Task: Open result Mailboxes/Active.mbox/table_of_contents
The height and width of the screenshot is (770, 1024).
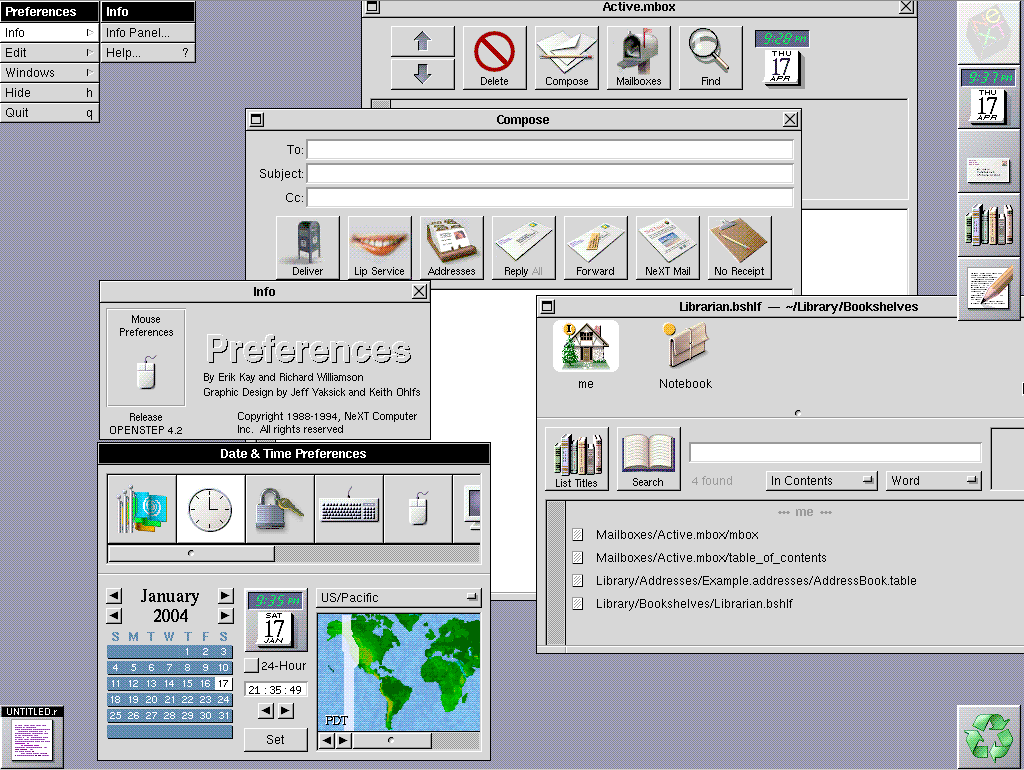Action: (711, 558)
